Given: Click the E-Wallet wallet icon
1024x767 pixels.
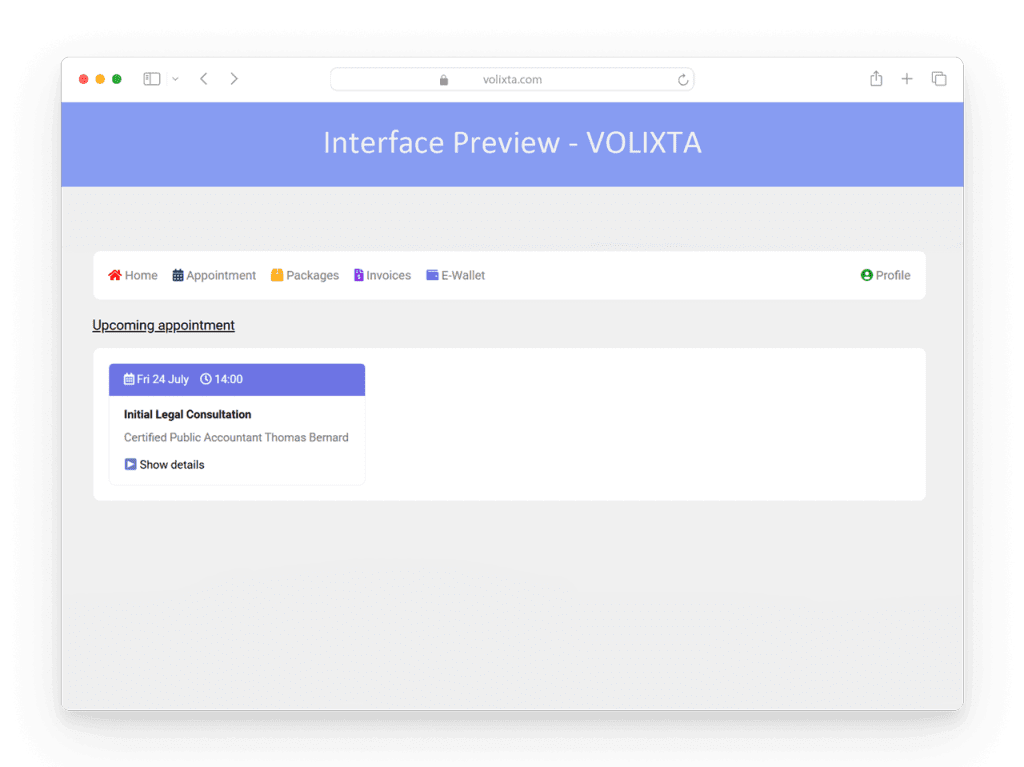Looking at the screenshot, I should coord(432,275).
